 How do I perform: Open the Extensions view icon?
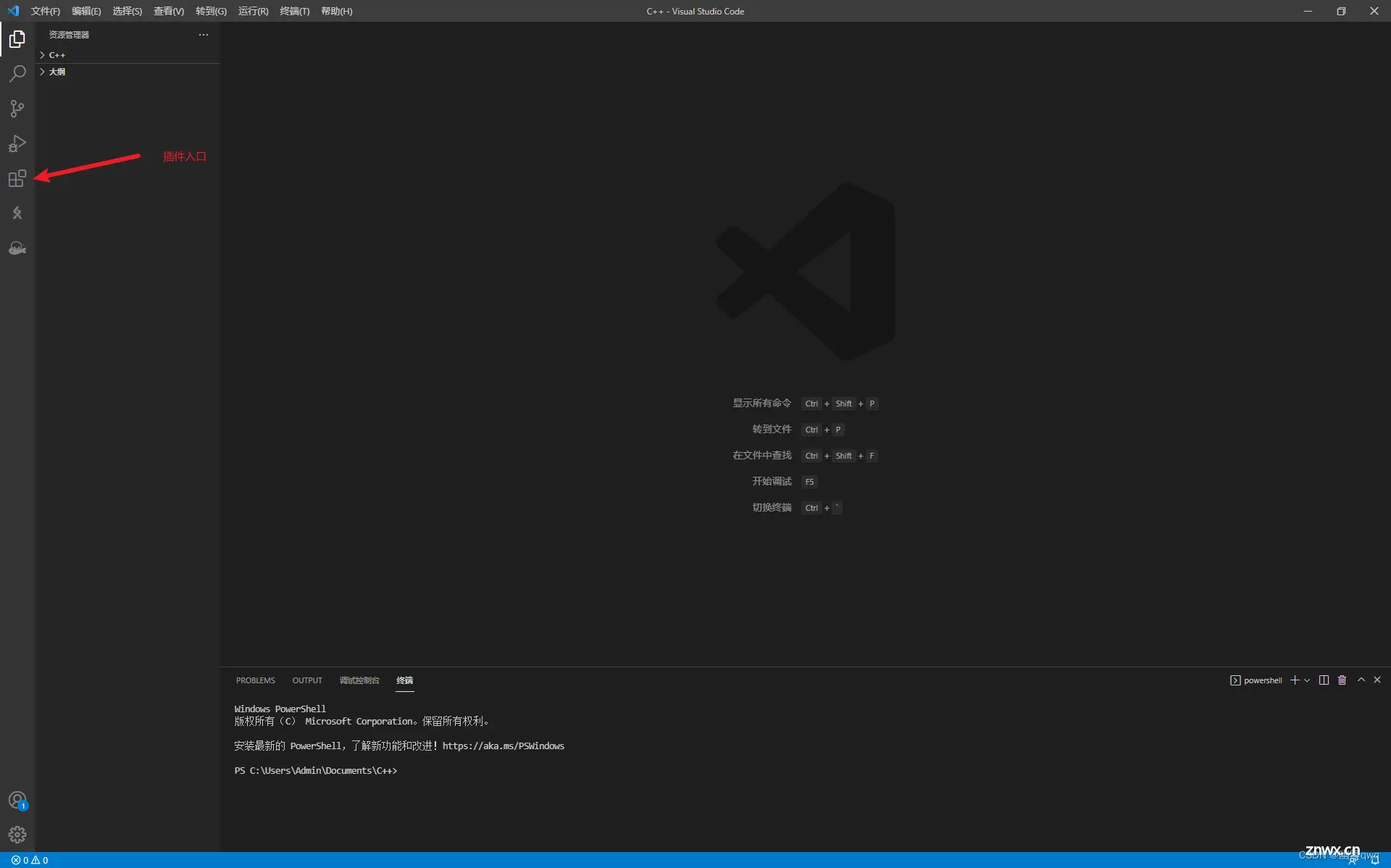(x=17, y=178)
